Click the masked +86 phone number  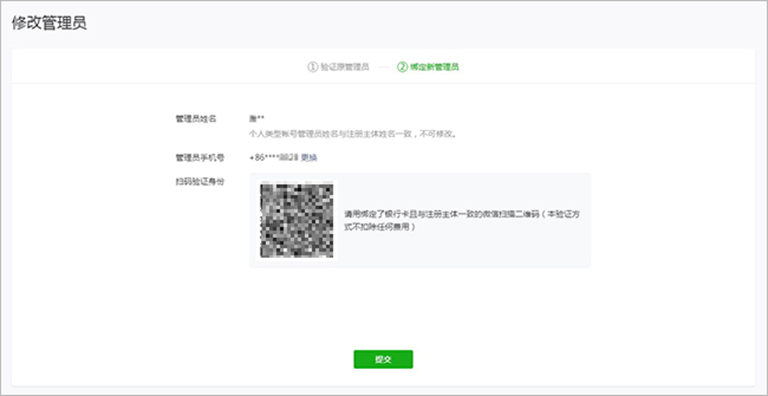[274, 158]
